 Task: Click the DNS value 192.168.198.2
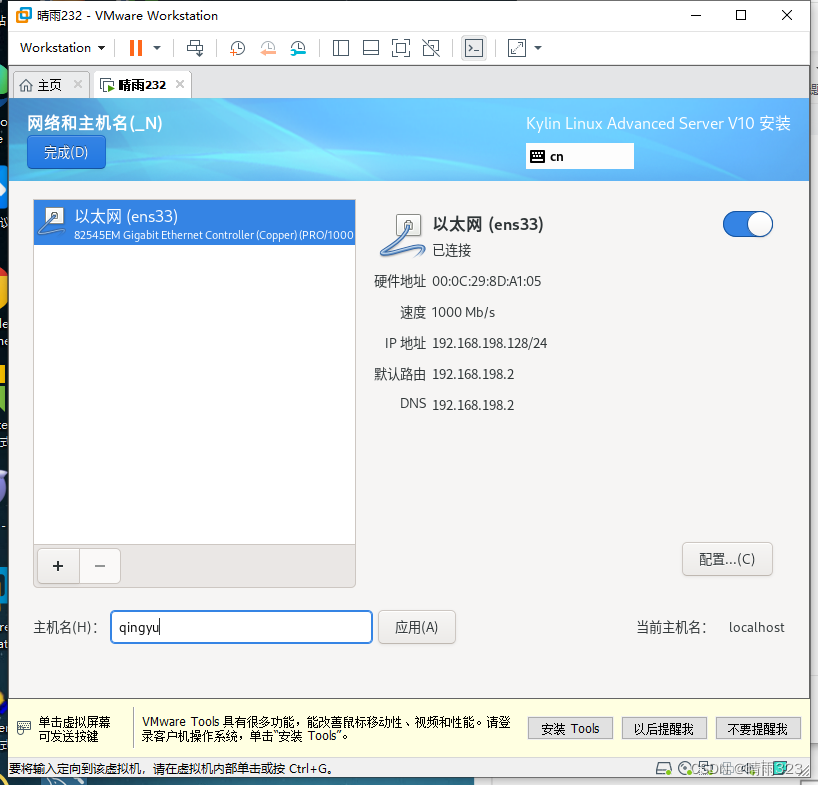click(x=473, y=405)
